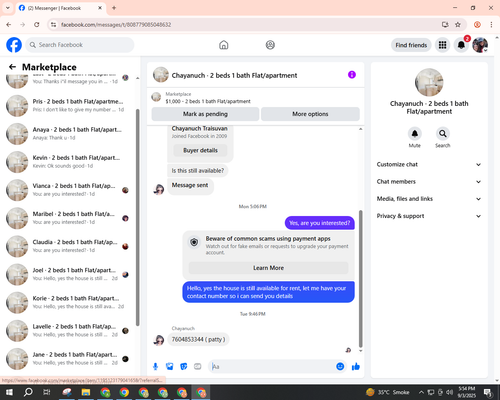500x400 pixels.
Task: Click Buyer details button
Action: (200, 150)
